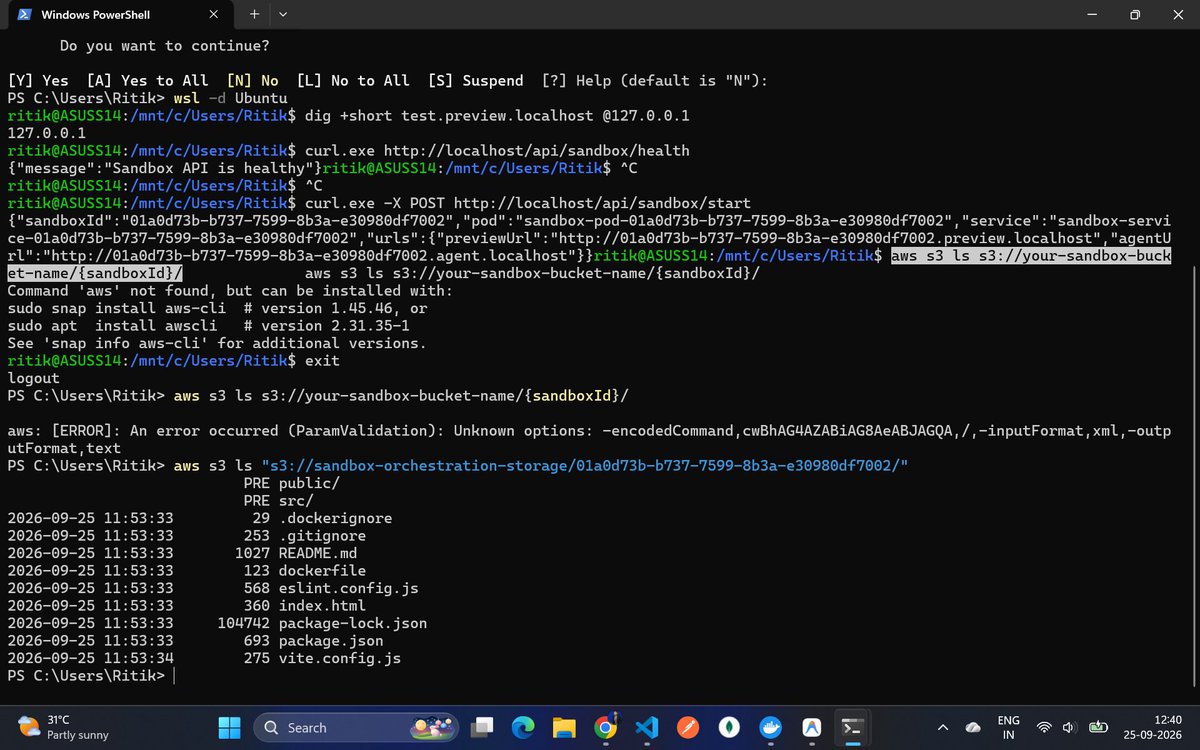Click the index.html listing
The height and width of the screenshot is (750, 1200).
[x=322, y=605]
